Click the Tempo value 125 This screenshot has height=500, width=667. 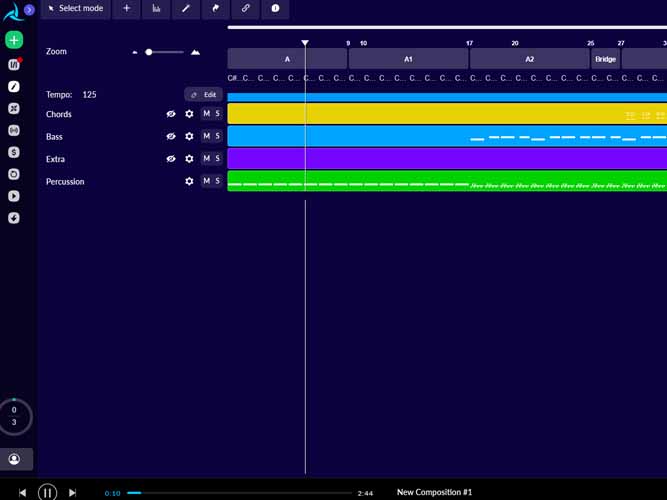click(x=89, y=94)
